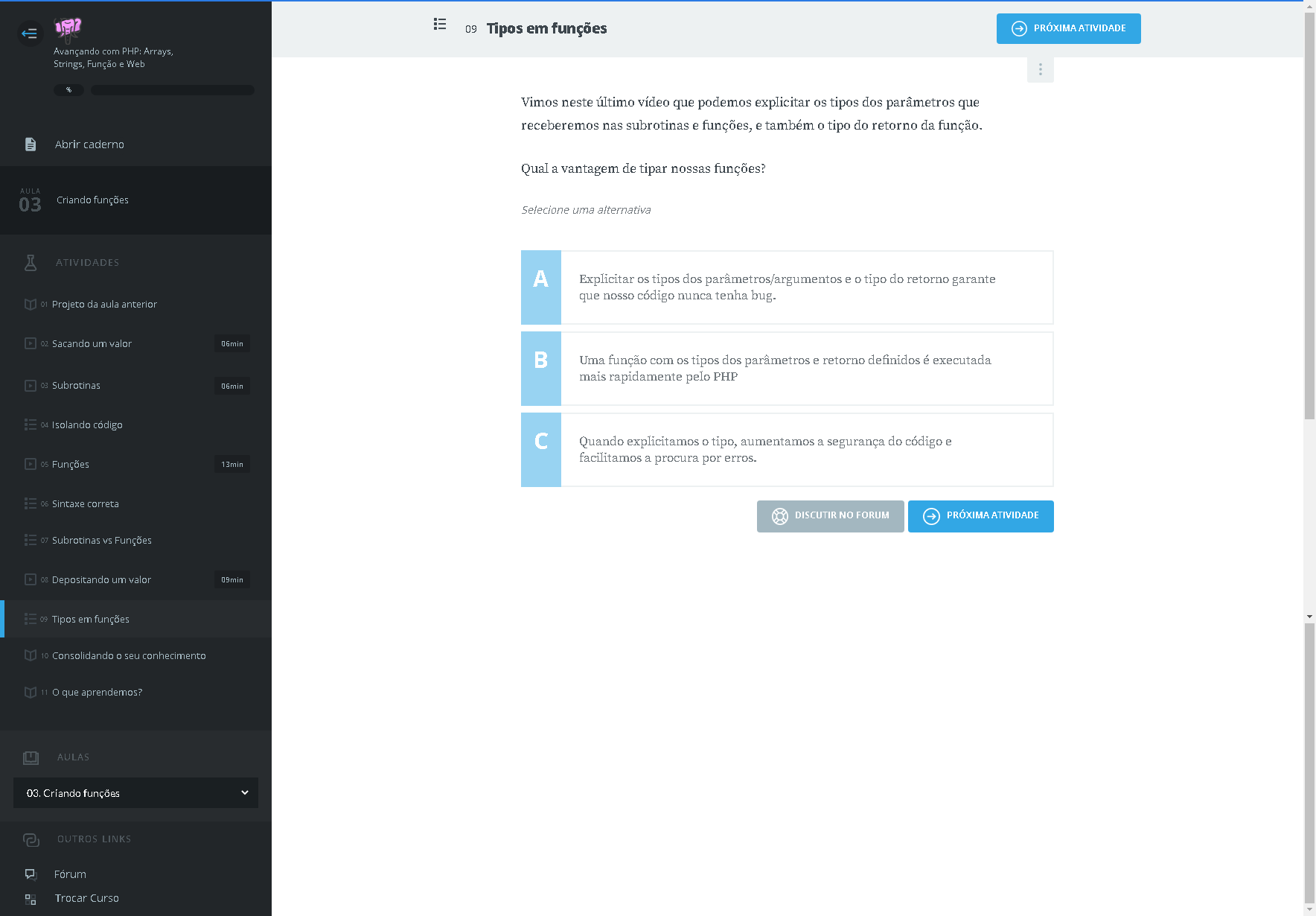Click the top Próxima Atividade button
Viewport: 1316px width, 916px height.
(1068, 28)
